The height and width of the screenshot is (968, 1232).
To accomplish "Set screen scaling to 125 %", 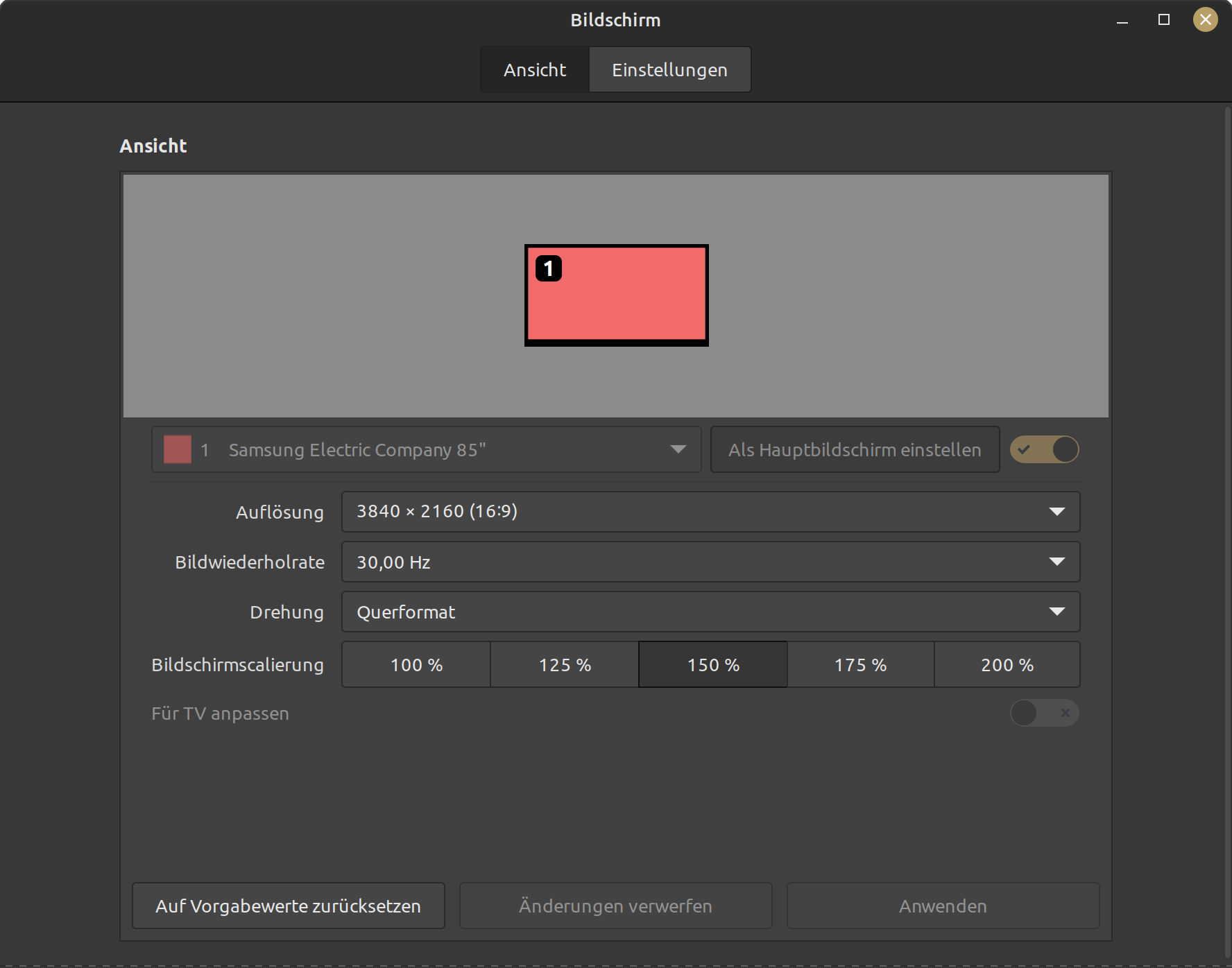I will (565, 664).
